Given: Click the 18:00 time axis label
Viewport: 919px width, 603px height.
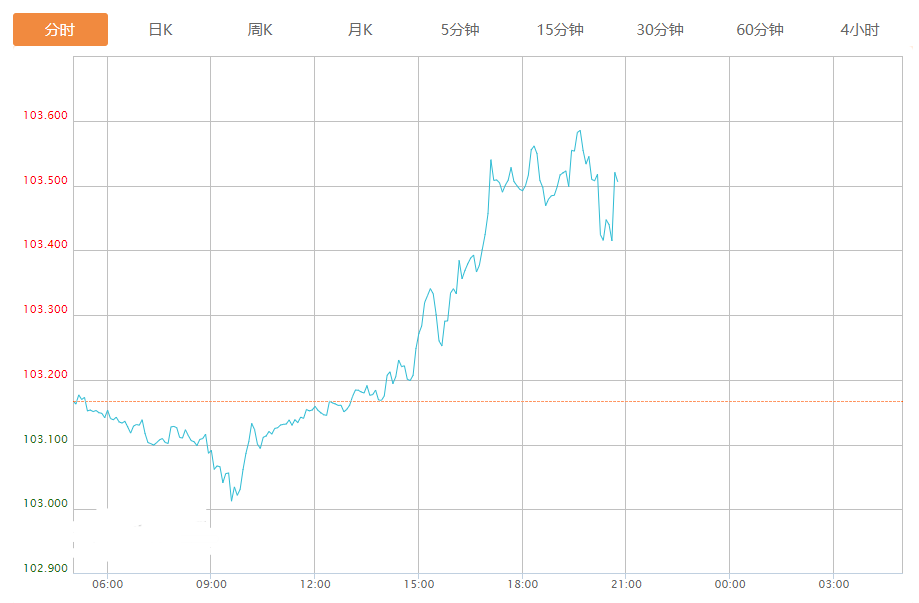Looking at the screenshot, I should tap(522, 584).
